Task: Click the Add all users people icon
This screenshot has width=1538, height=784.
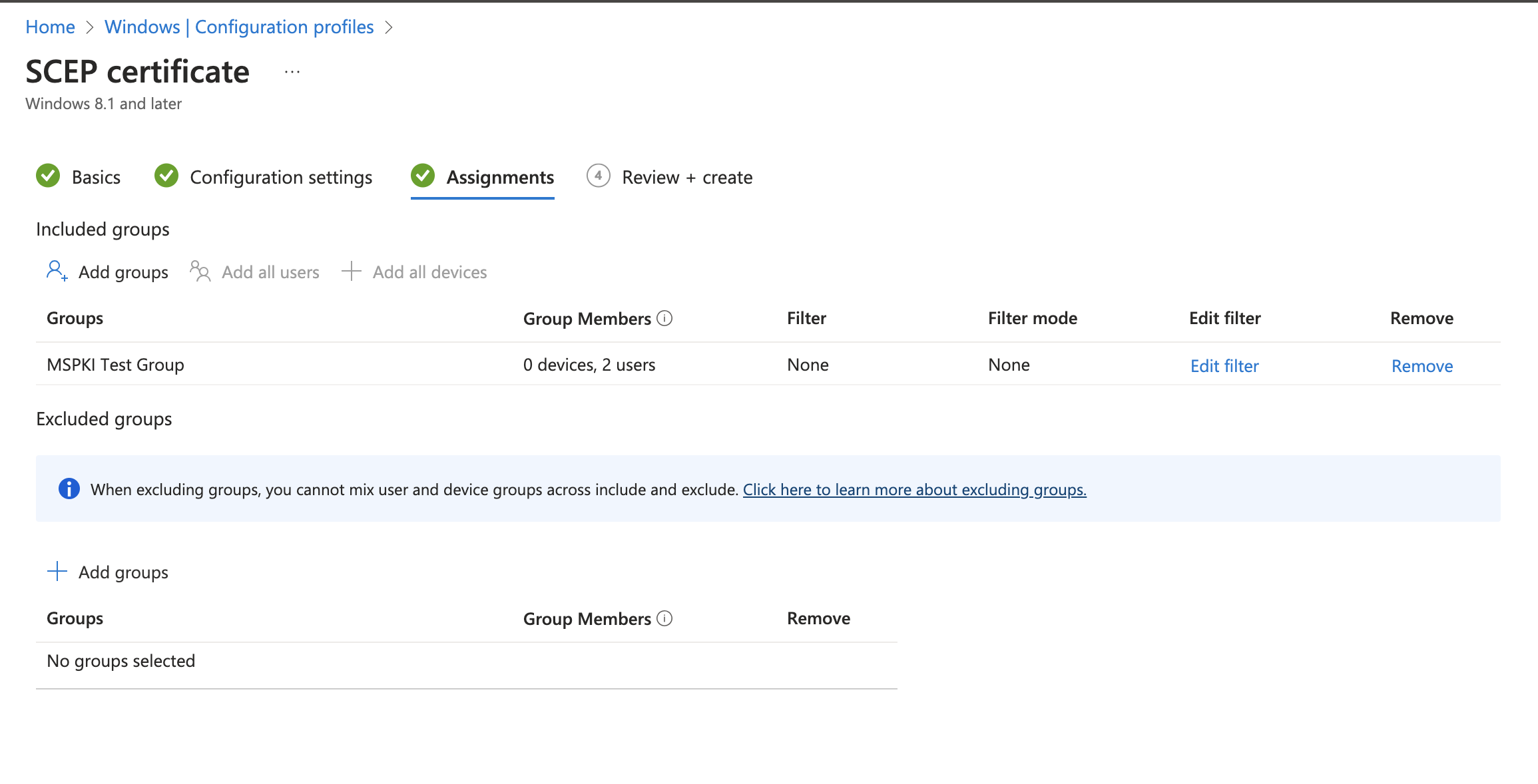Action: click(200, 272)
